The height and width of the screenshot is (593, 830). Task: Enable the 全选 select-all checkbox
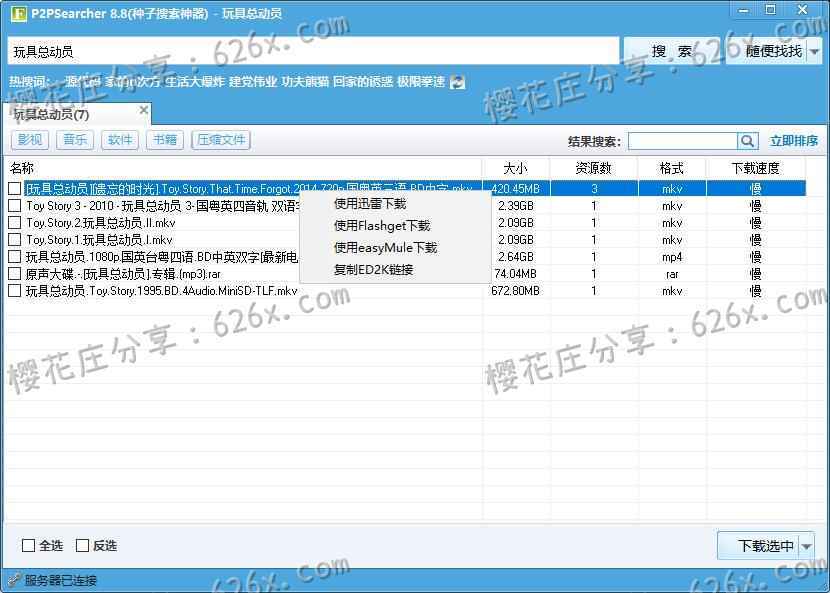pyautogui.click(x=29, y=545)
